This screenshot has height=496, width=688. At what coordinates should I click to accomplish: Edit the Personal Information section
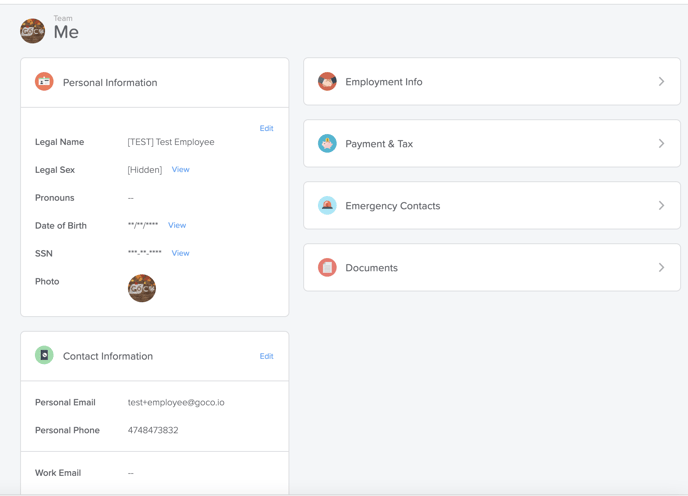266,128
